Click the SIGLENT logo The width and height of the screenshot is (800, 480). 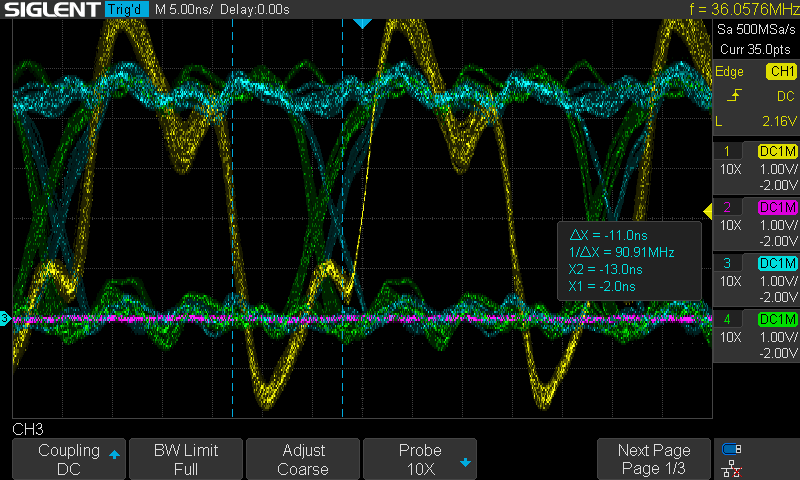click(x=50, y=10)
